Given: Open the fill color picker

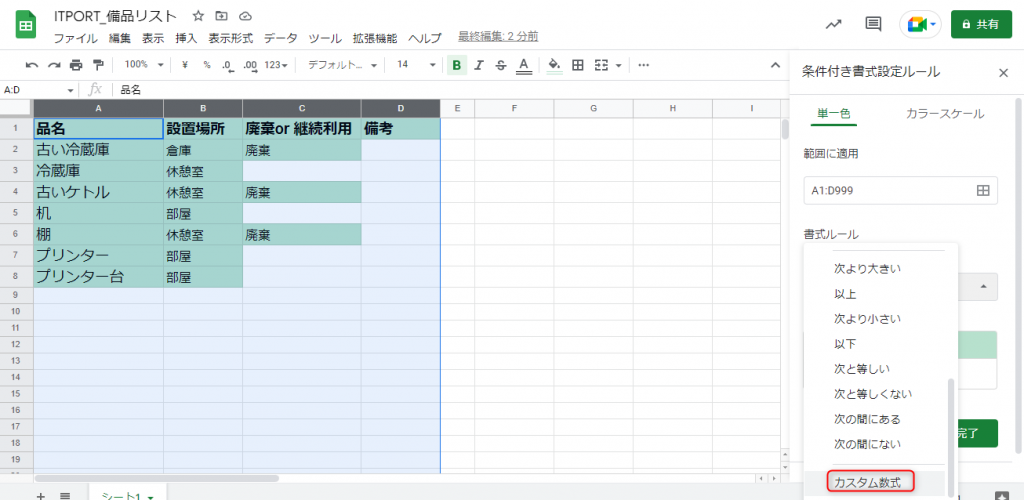Looking at the screenshot, I should [554, 65].
